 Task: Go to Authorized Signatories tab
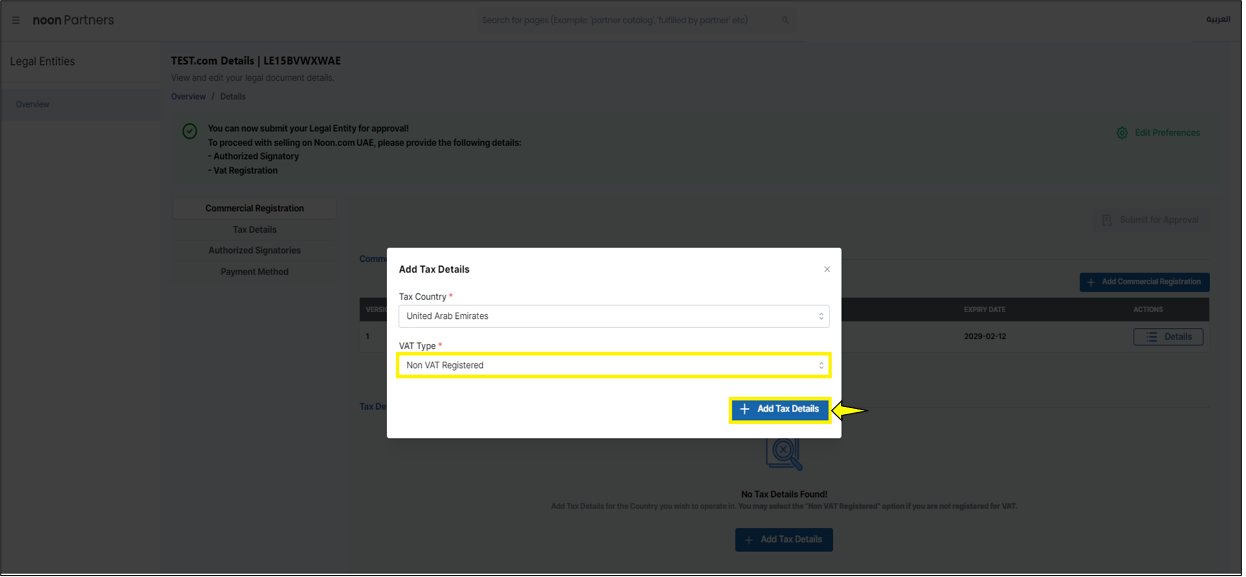(x=254, y=251)
